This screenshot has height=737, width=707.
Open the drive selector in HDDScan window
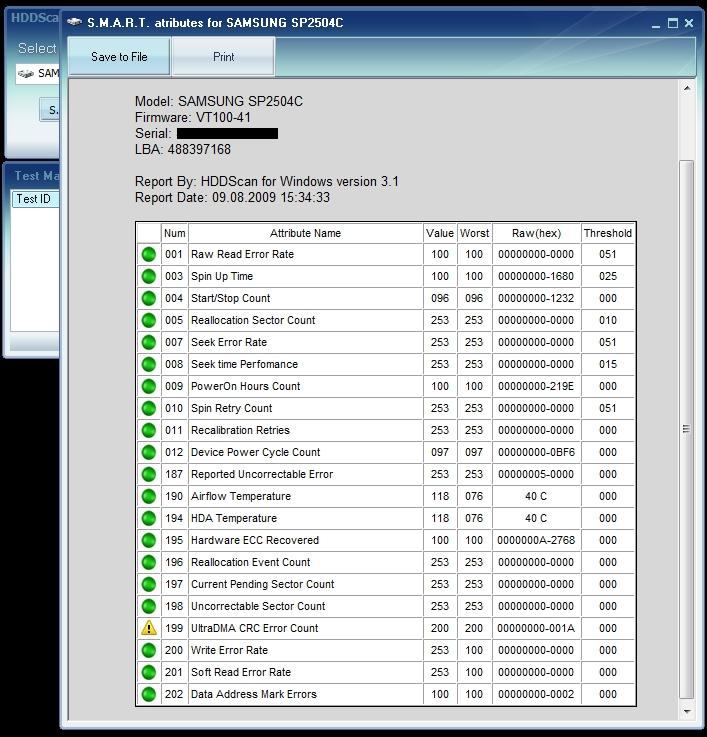tap(38, 74)
